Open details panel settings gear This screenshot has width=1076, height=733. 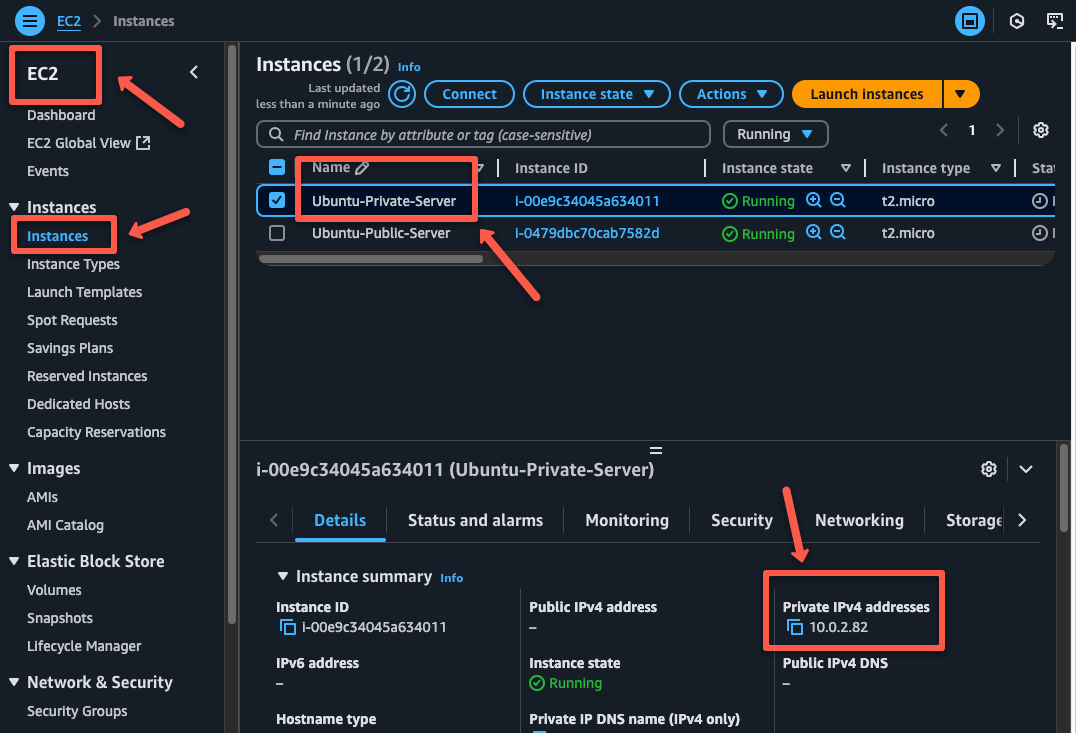pyautogui.click(x=988, y=469)
